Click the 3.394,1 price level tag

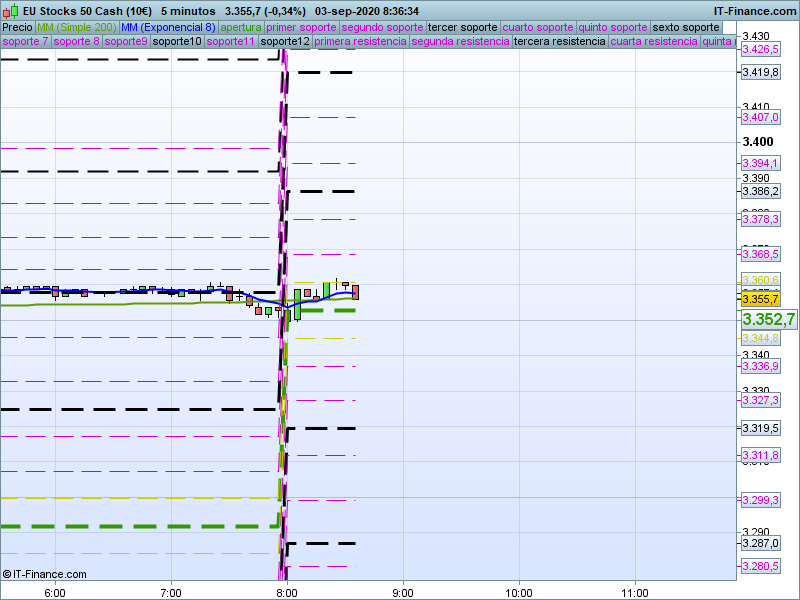point(760,163)
